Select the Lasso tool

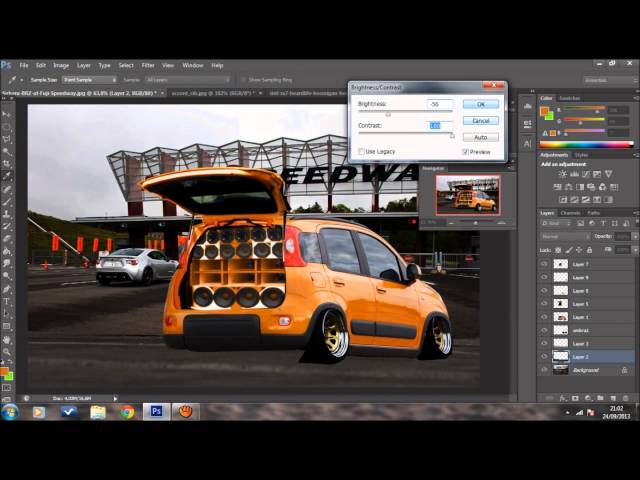point(7,140)
